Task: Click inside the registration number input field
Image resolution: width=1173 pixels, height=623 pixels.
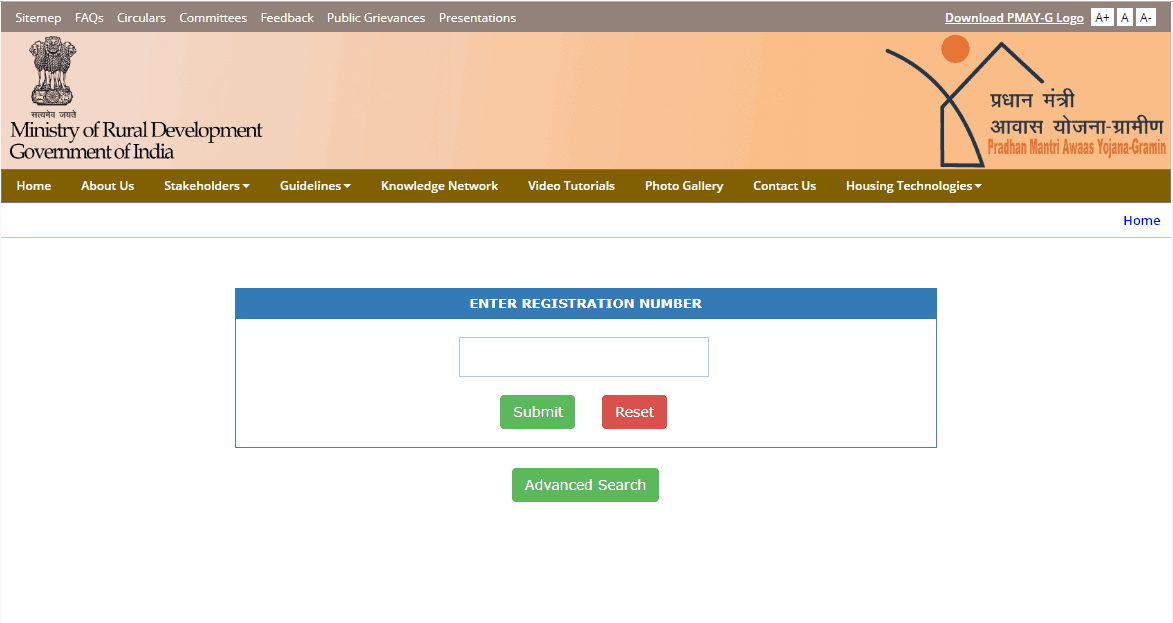Action: [583, 356]
